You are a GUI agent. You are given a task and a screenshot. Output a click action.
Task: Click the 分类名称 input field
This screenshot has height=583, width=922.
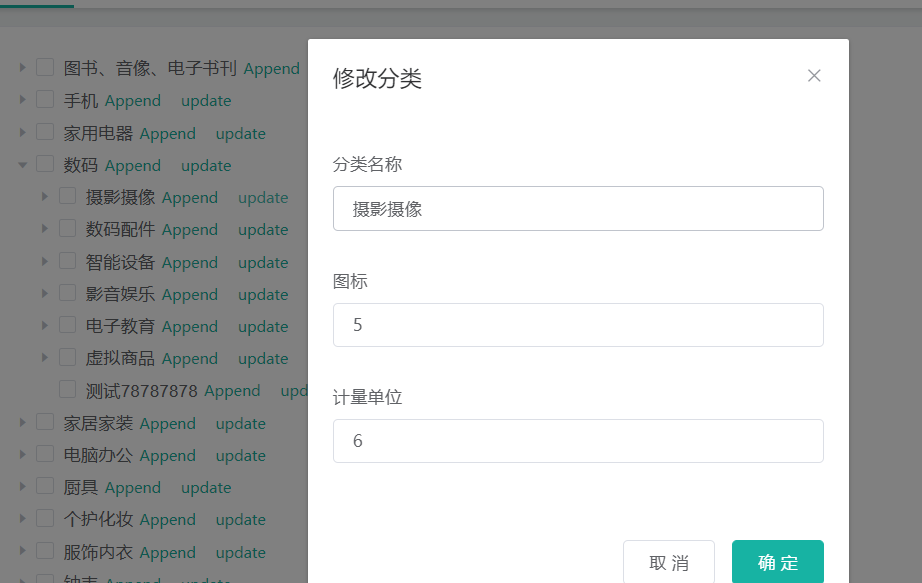point(578,209)
